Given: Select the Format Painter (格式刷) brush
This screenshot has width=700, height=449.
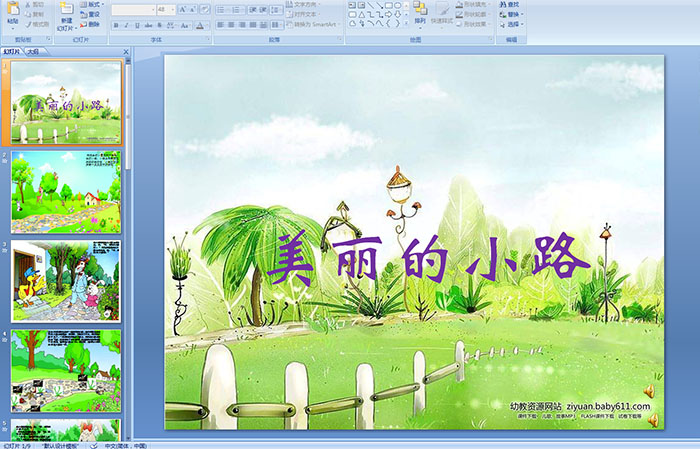Looking at the screenshot, I should [37, 24].
